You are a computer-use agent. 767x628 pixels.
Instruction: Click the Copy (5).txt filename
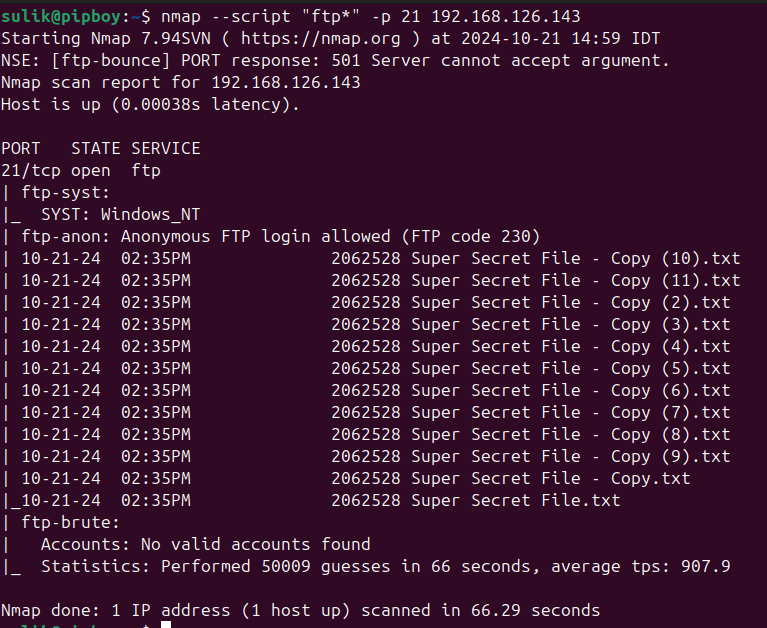tap(670, 368)
